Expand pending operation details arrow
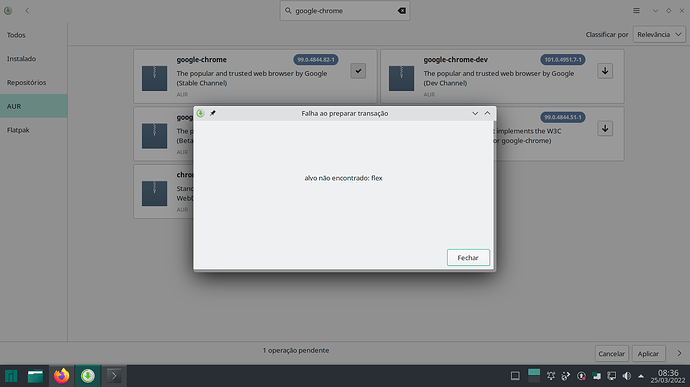 pyautogui.click(x=679, y=354)
